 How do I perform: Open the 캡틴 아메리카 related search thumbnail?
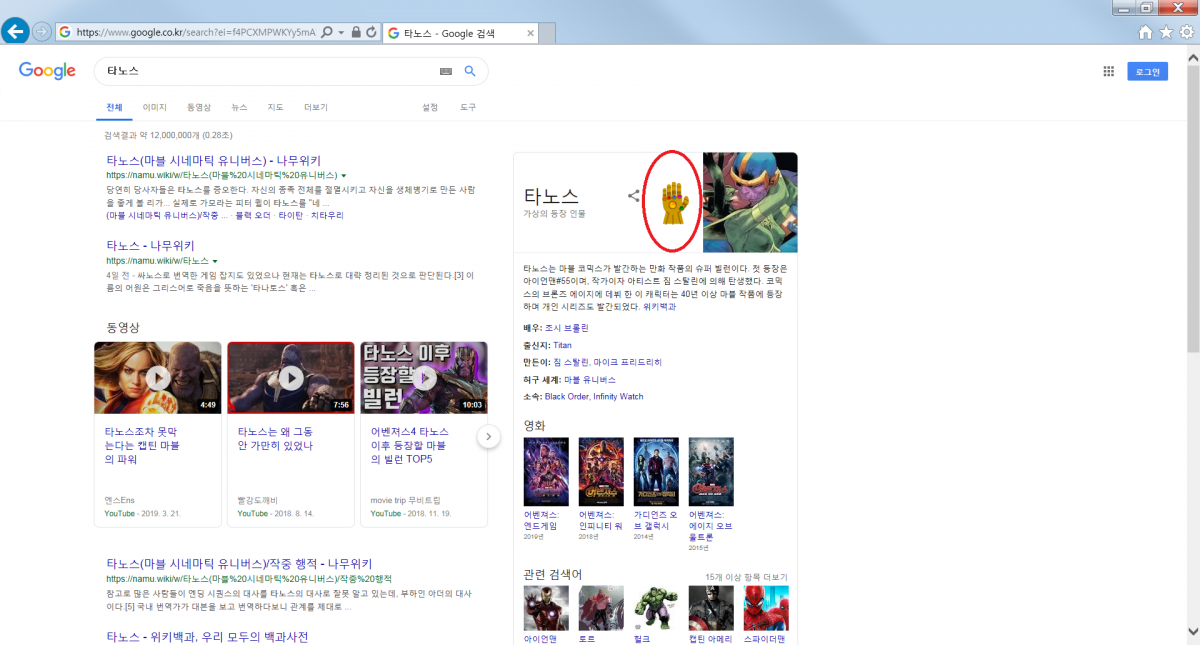711,608
